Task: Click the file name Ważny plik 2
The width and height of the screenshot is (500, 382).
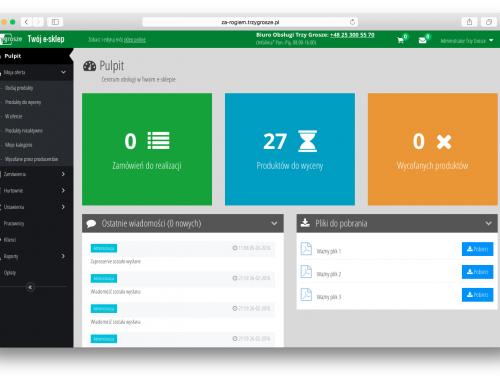Action: pos(329,274)
